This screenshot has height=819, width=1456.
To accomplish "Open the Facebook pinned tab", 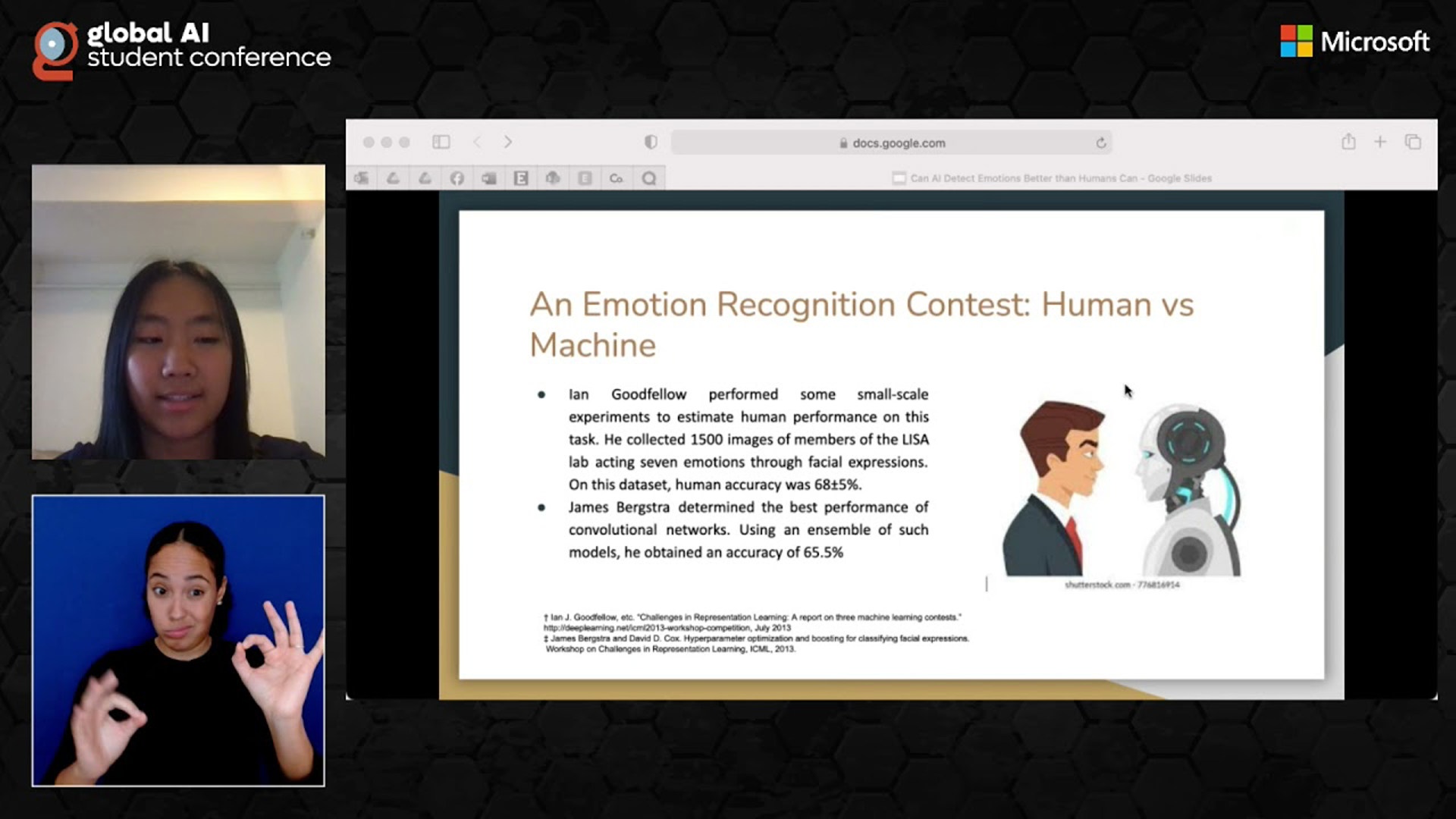I will pyautogui.click(x=457, y=178).
